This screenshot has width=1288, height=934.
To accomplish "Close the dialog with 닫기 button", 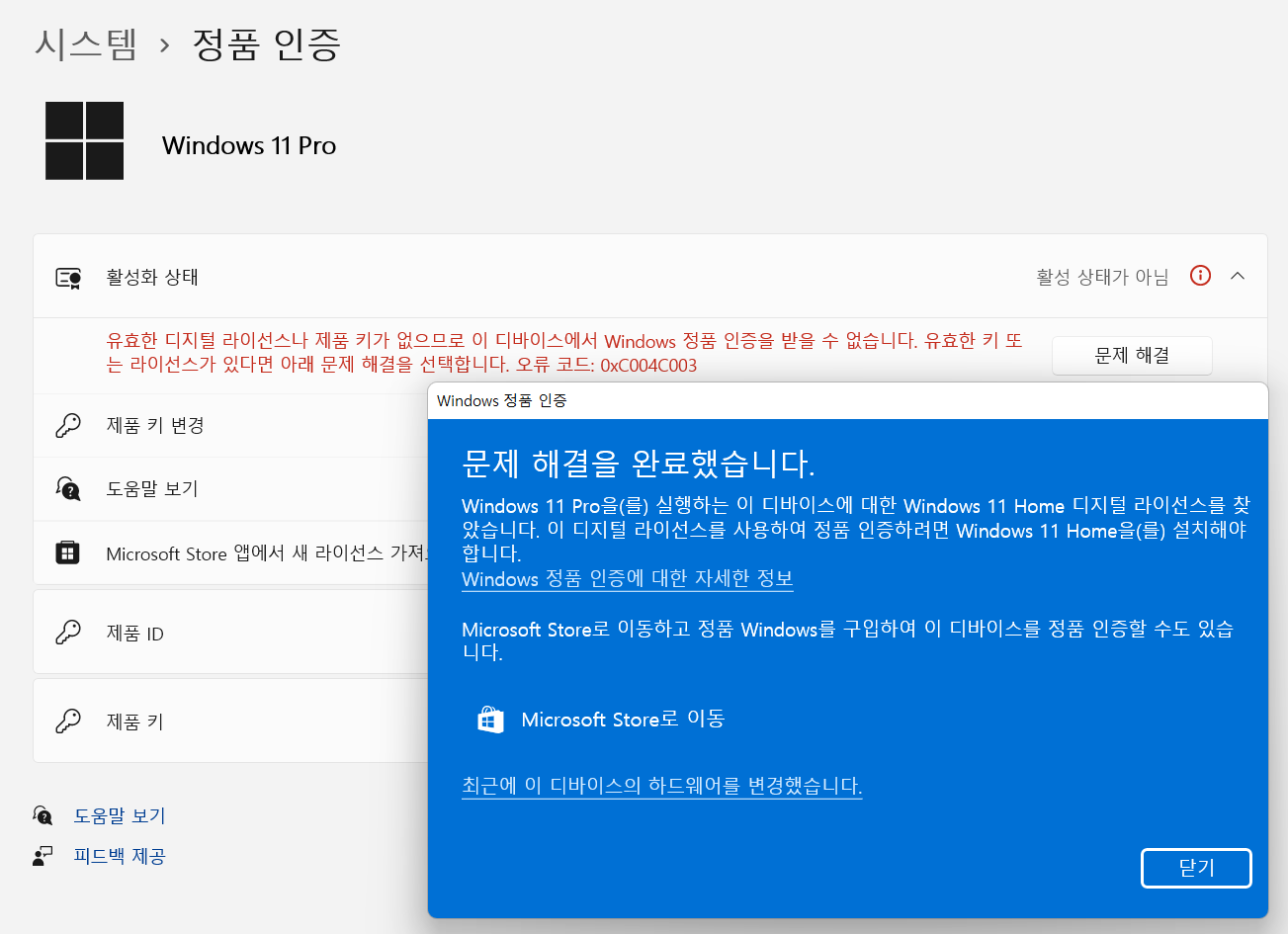I will [1196, 868].
